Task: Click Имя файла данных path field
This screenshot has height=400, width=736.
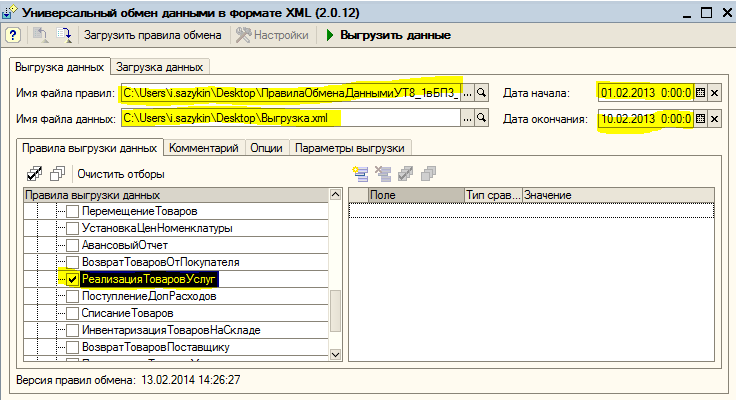Action: tap(291, 118)
